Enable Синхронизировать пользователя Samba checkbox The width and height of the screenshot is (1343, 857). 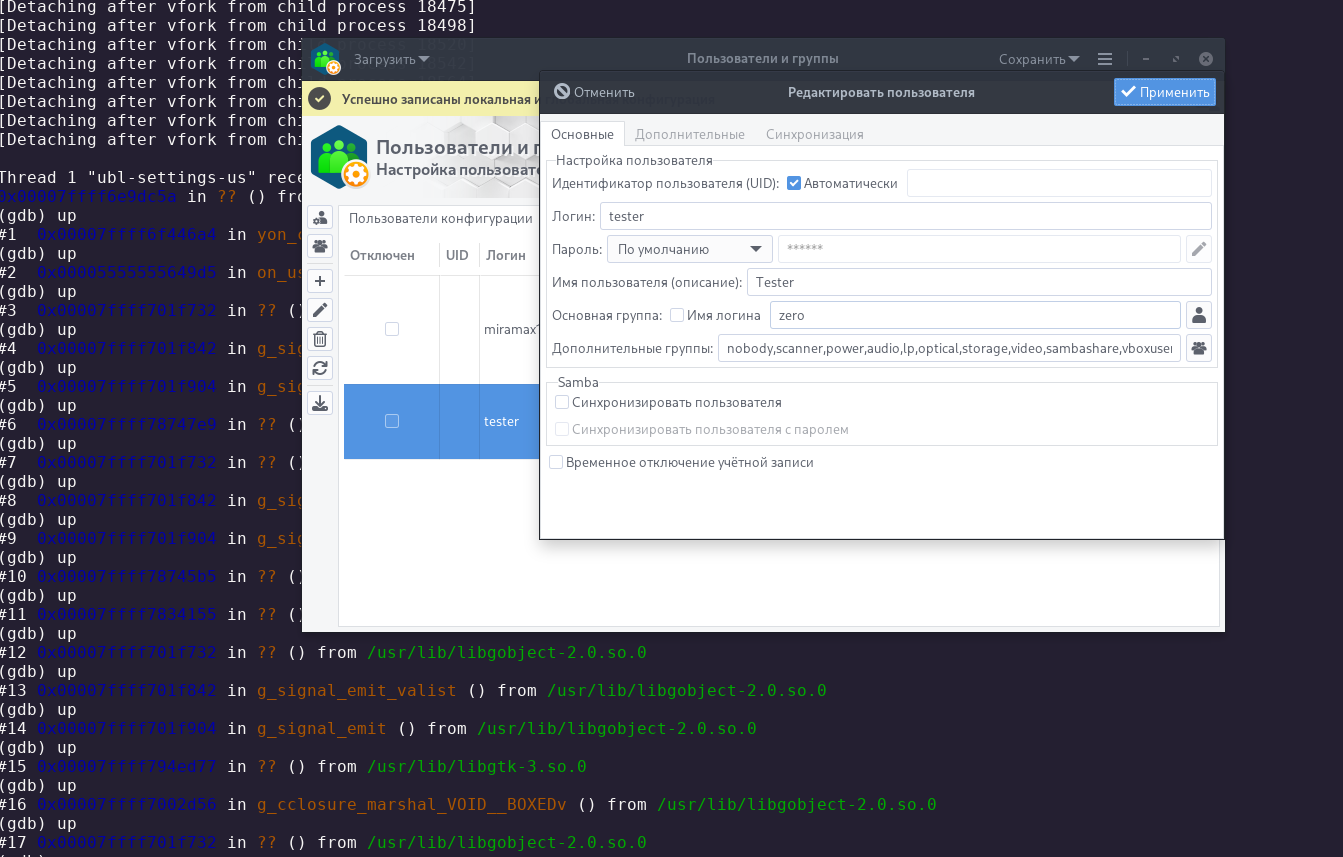click(562, 402)
